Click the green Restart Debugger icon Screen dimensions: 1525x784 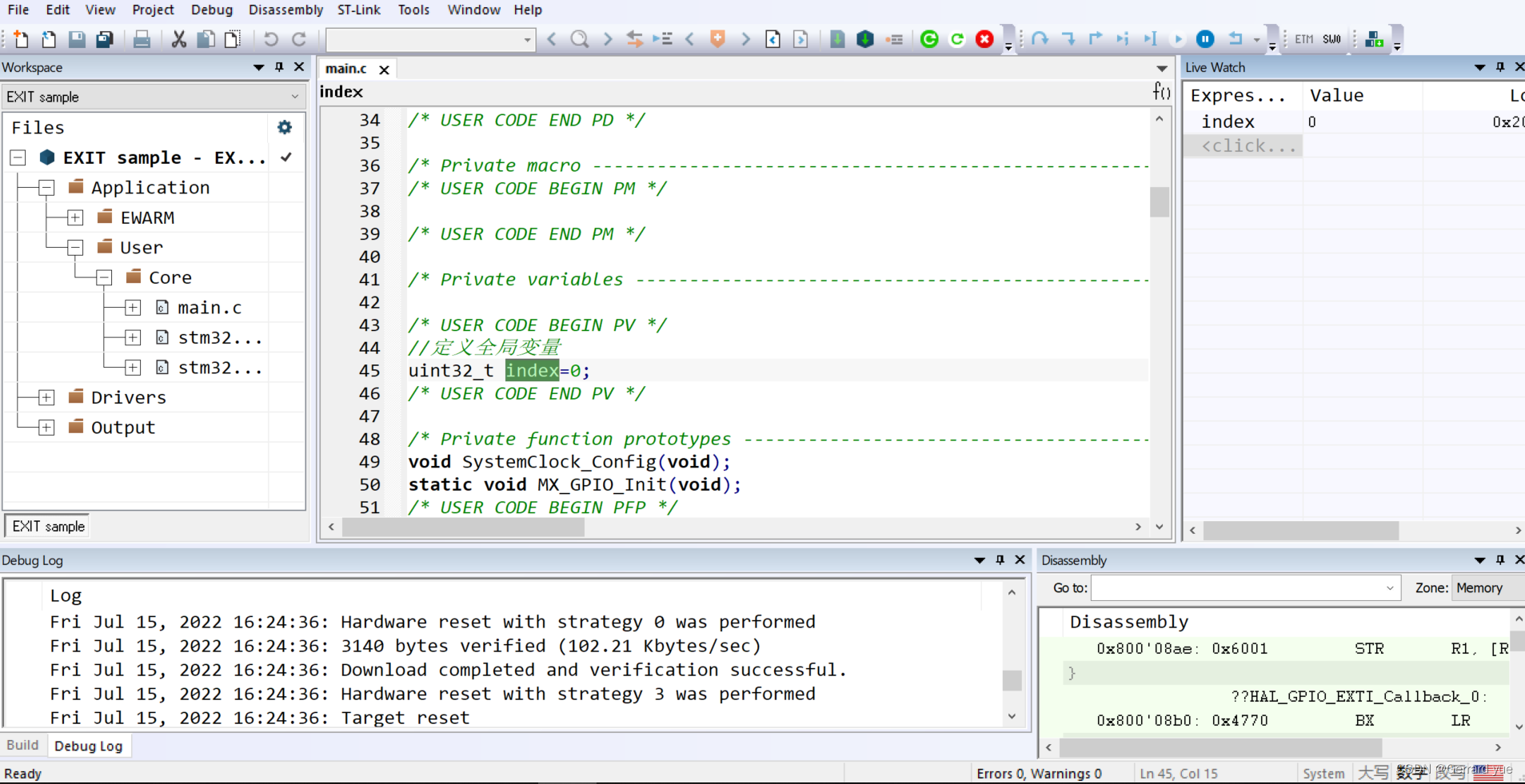tap(929, 39)
